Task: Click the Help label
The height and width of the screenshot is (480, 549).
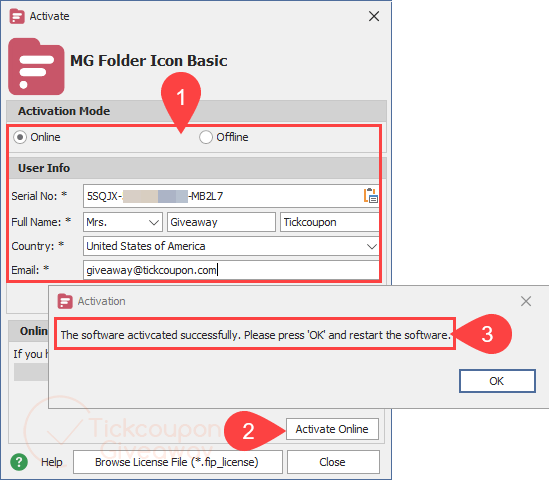Action: 51,462
